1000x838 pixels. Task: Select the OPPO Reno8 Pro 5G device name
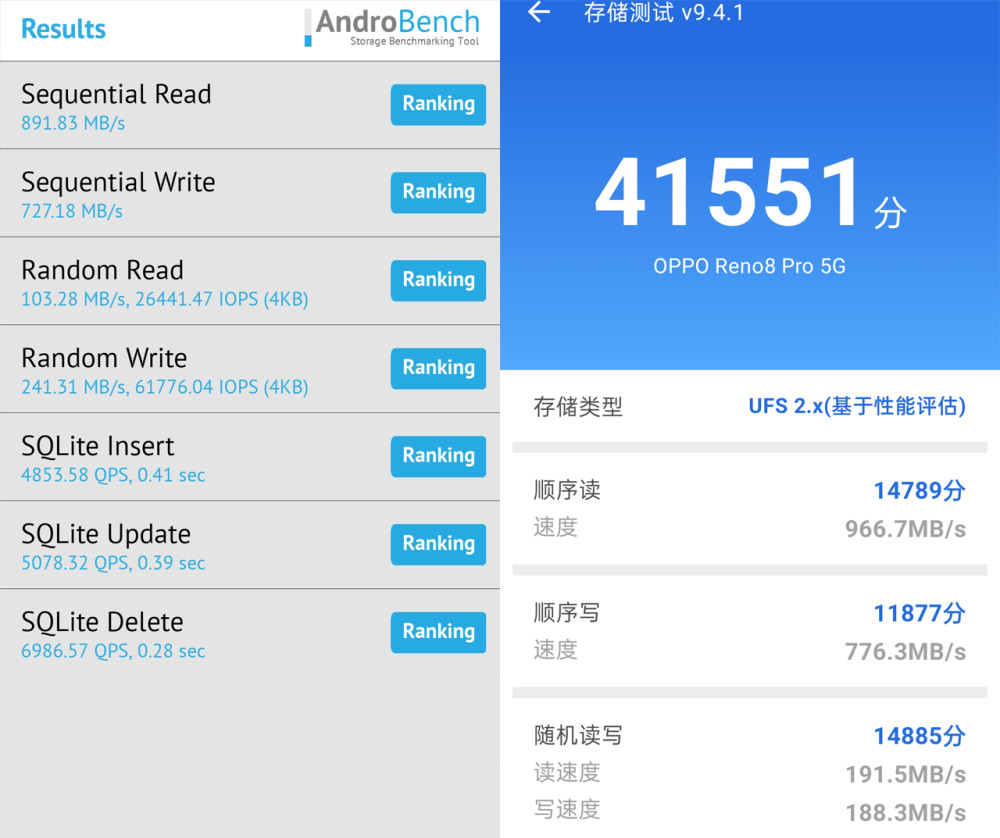click(x=749, y=267)
